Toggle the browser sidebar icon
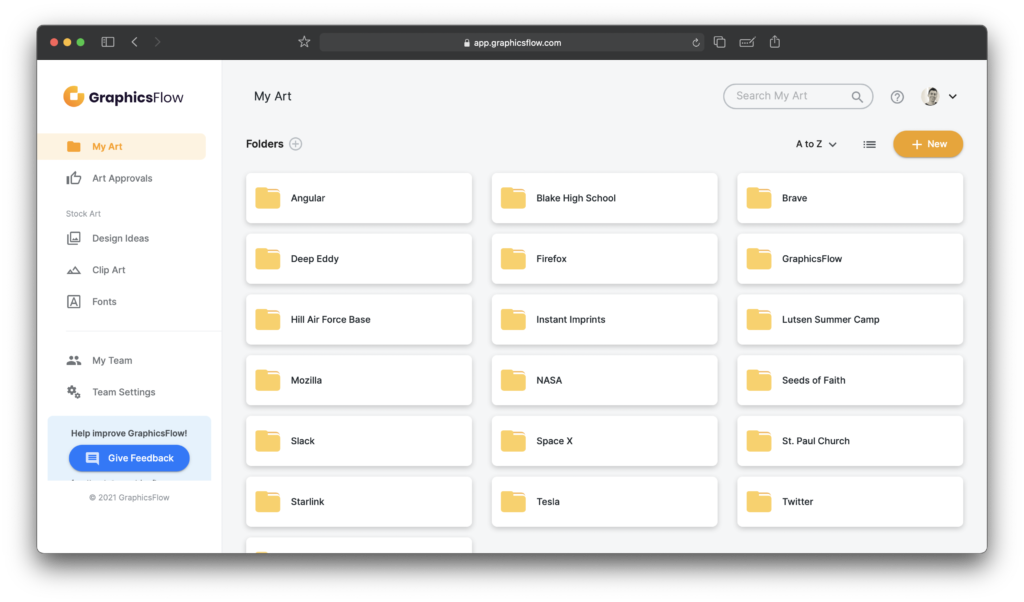This screenshot has width=1024, height=602. [x=108, y=42]
